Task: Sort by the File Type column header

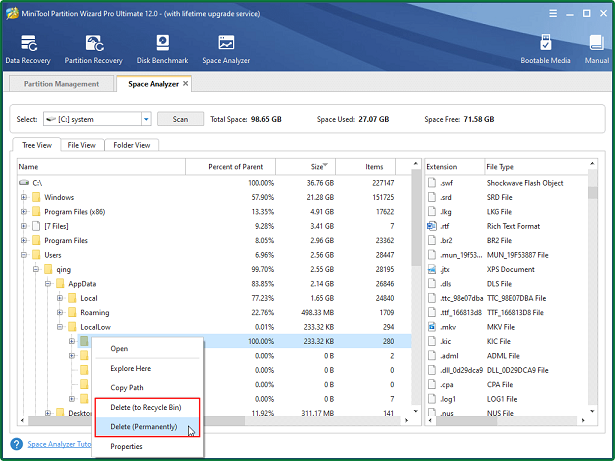Action: [536, 167]
